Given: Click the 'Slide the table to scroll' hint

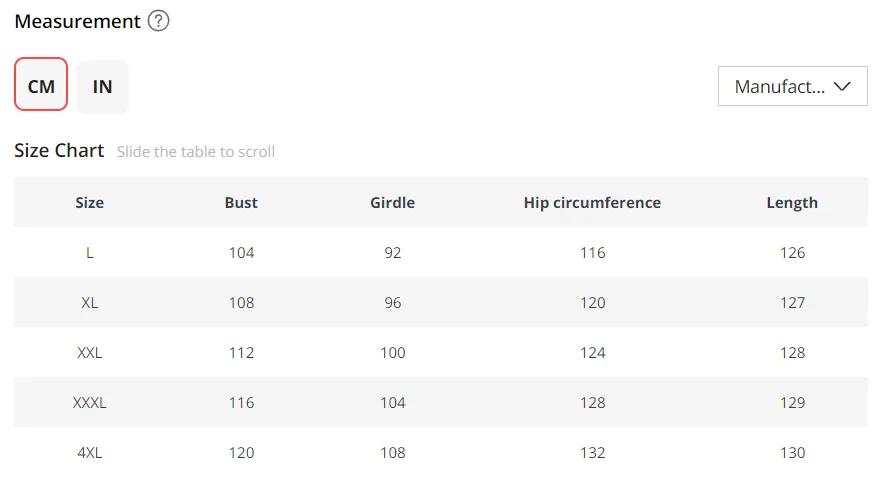Looking at the screenshot, I should [x=196, y=151].
